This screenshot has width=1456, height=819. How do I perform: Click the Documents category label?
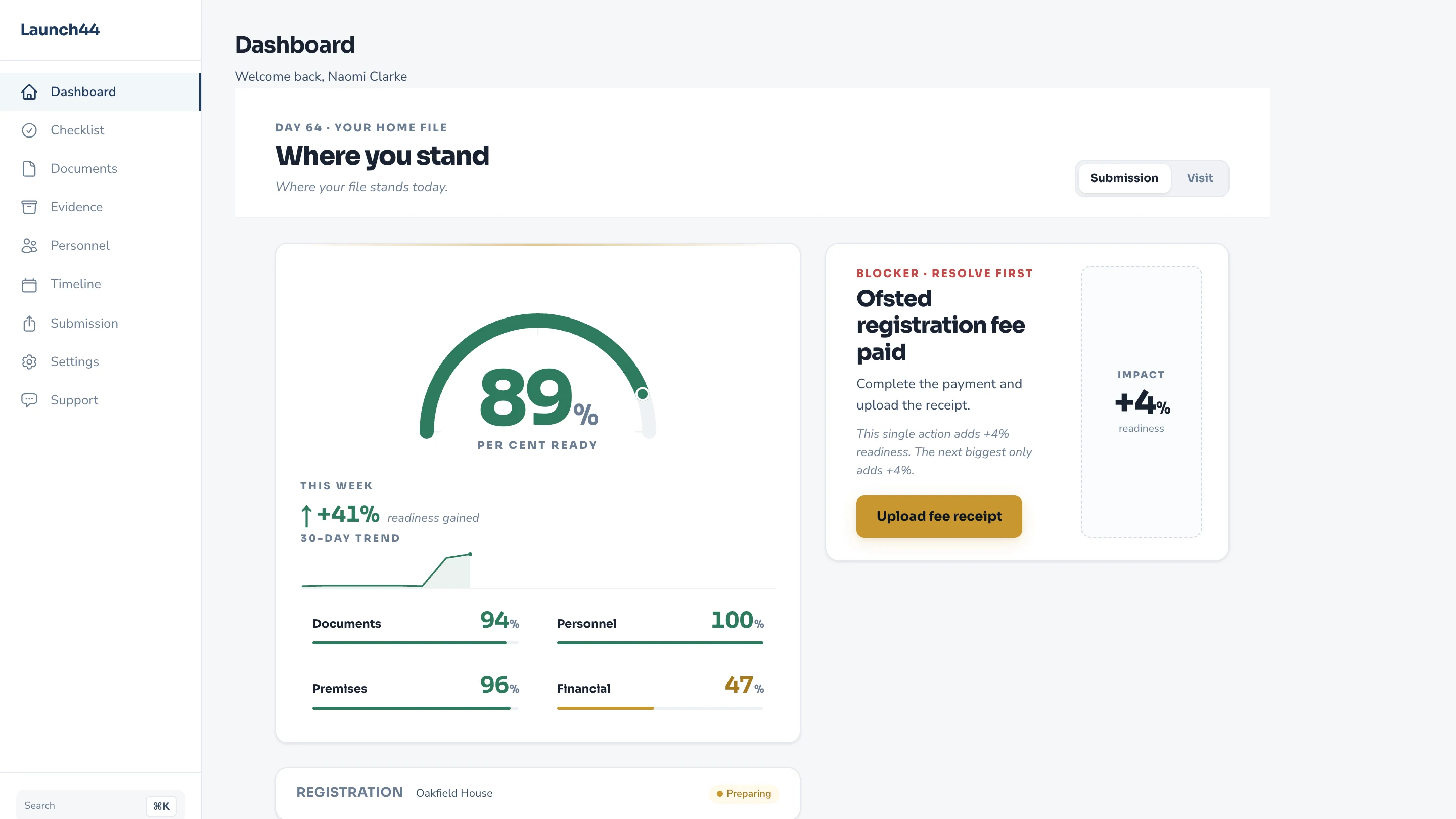tap(346, 623)
